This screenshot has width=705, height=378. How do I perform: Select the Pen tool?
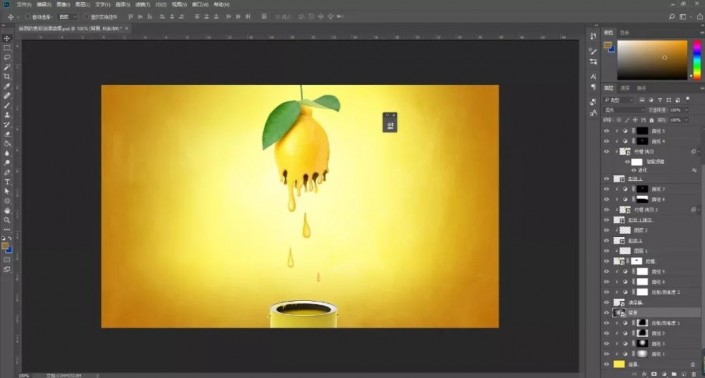tap(7, 173)
